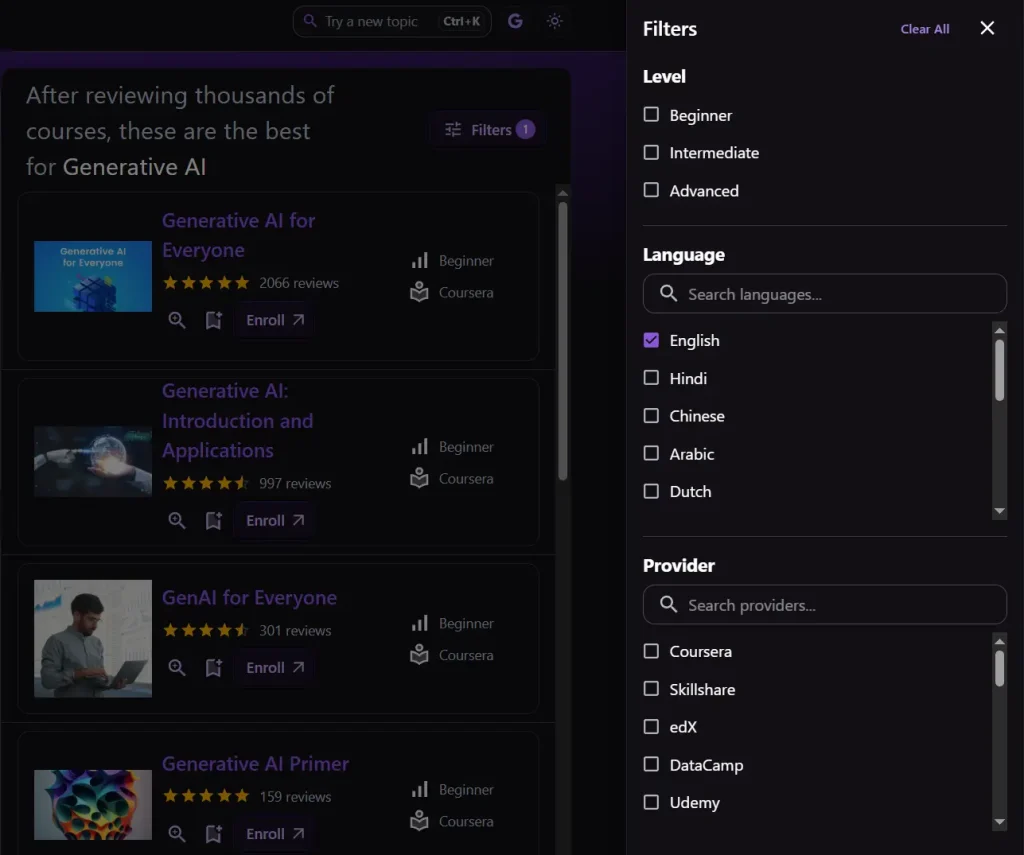Click the Google account G icon
1024x855 pixels.
(x=515, y=21)
